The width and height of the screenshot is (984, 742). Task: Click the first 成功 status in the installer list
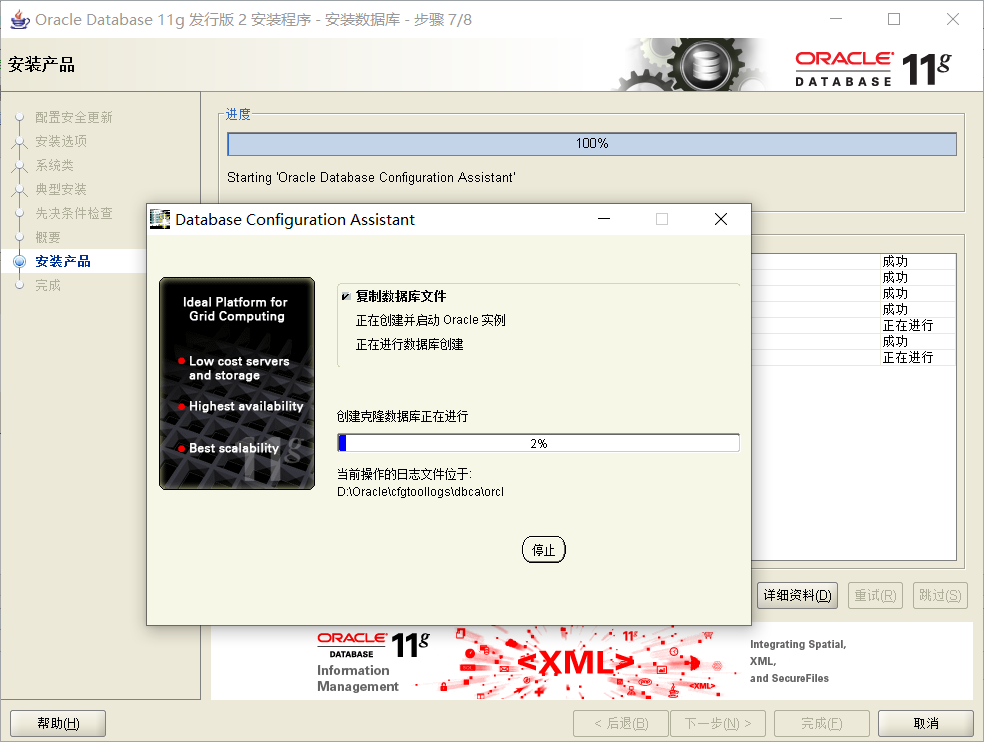point(895,261)
